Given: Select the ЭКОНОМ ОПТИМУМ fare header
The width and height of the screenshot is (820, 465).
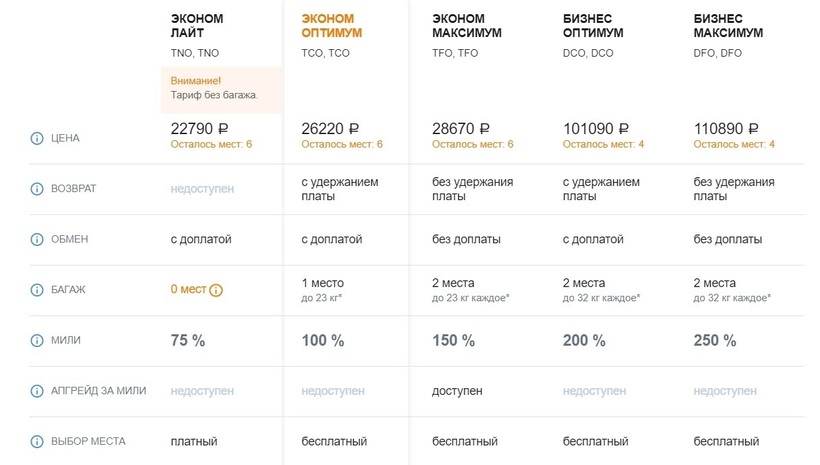Looking at the screenshot, I should [x=331, y=26].
